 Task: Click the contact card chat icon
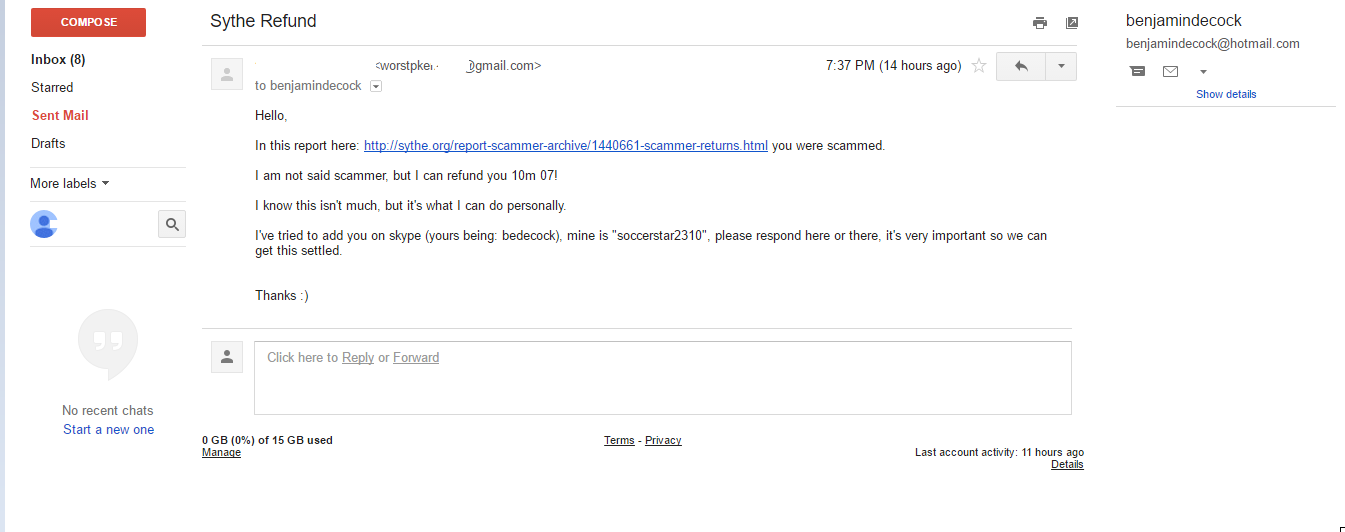tap(1137, 72)
